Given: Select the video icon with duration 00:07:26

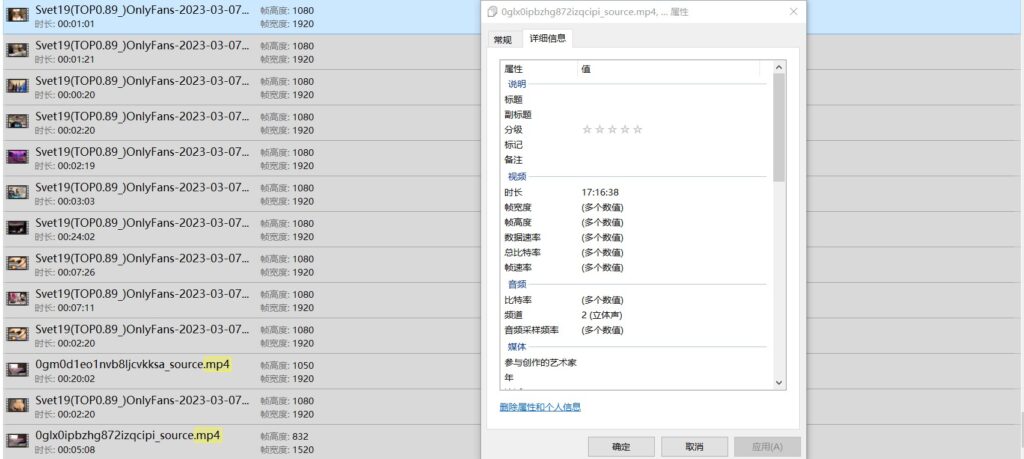Looking at the screenshot, I should coord(17,263).
